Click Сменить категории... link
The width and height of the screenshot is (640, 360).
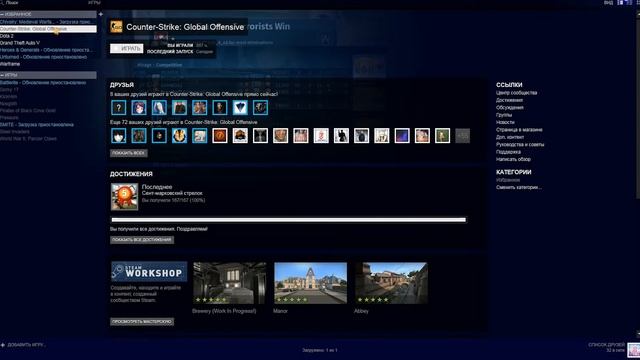pyautogui.click(x=519, y=187)
